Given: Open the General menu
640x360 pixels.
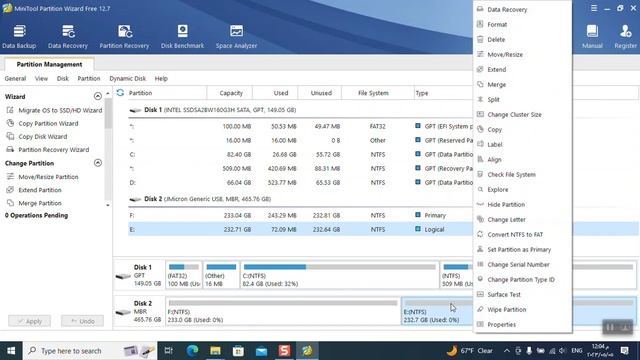Looking at the screenshot, I should click(15, 78).
